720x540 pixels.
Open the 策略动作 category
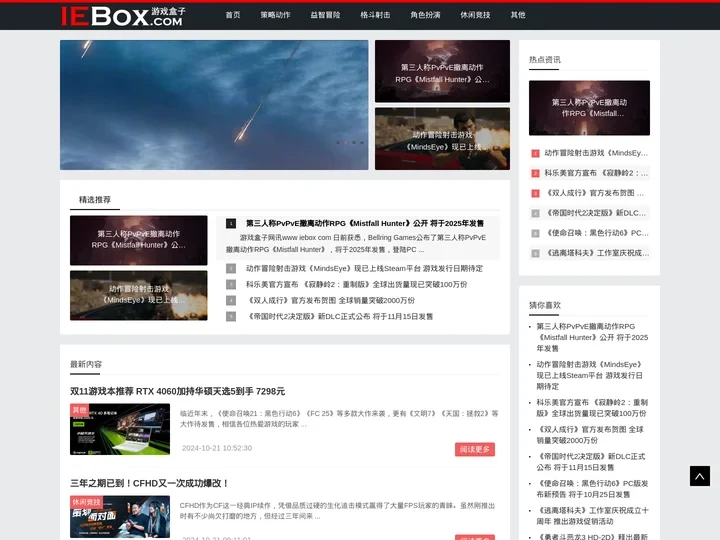click(276, 15)
